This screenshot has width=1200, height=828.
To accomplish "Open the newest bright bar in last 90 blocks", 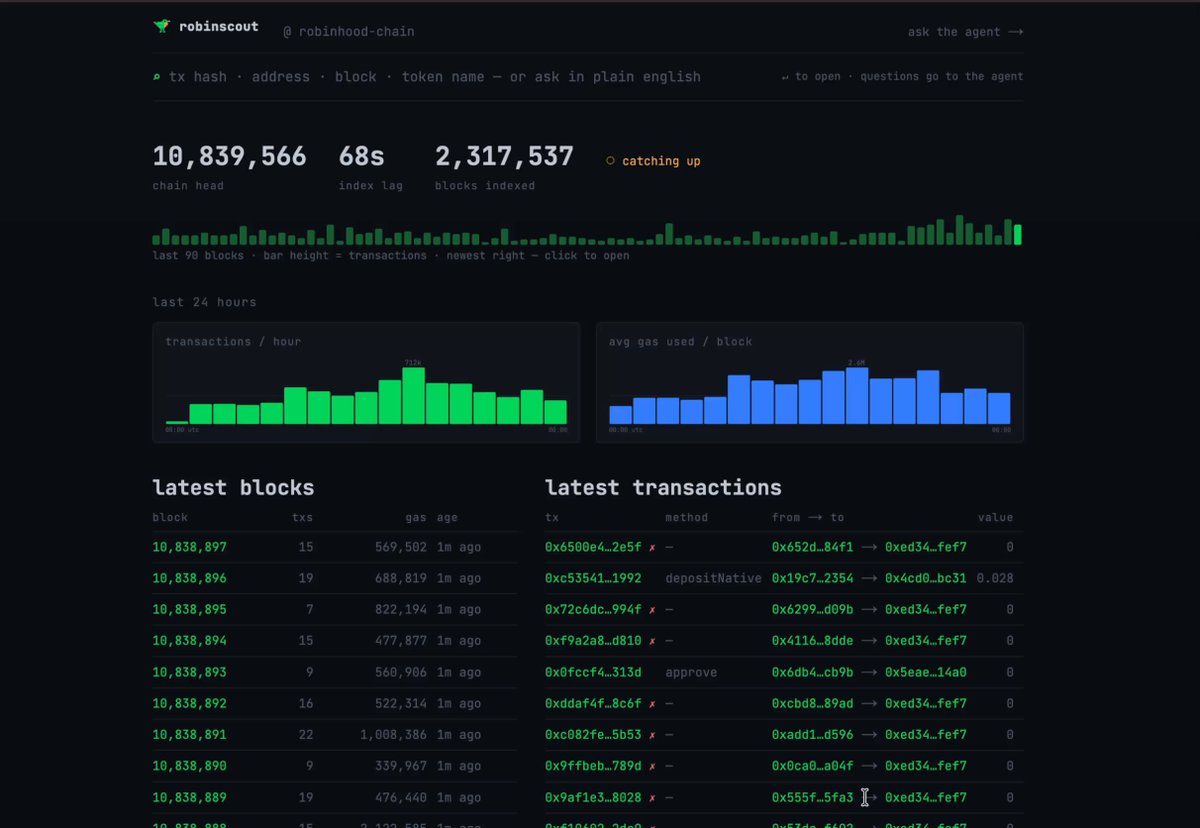I will tap(1018, 235).
